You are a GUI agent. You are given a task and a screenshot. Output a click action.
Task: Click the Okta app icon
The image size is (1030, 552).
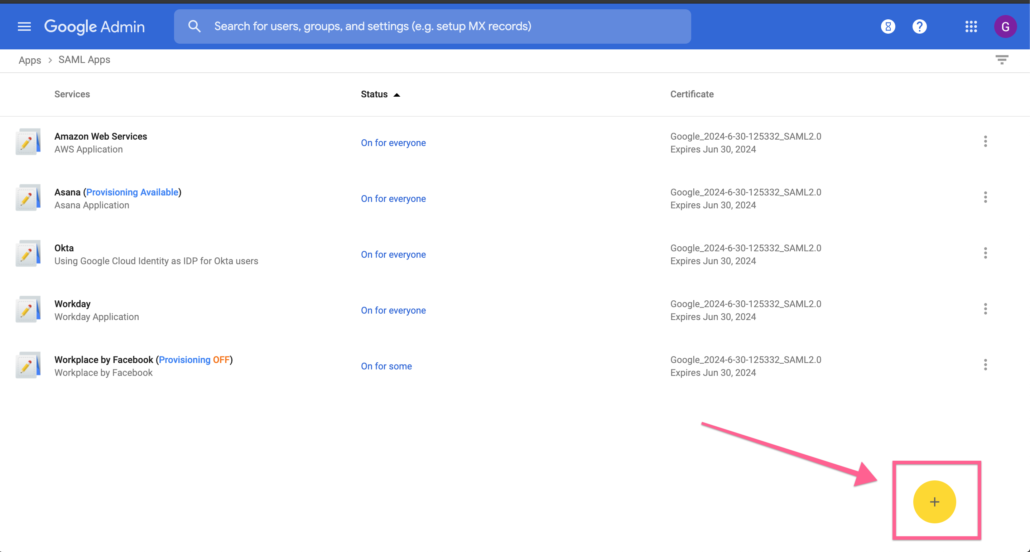point(28,254)
